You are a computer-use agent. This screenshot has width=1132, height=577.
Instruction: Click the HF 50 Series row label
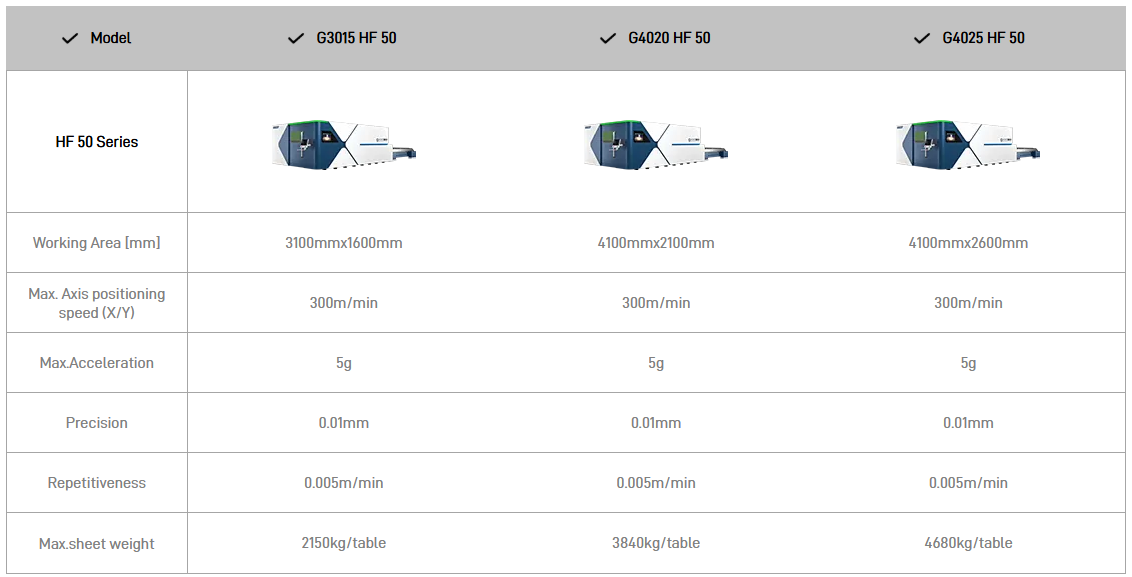click(x=97, y=142)
